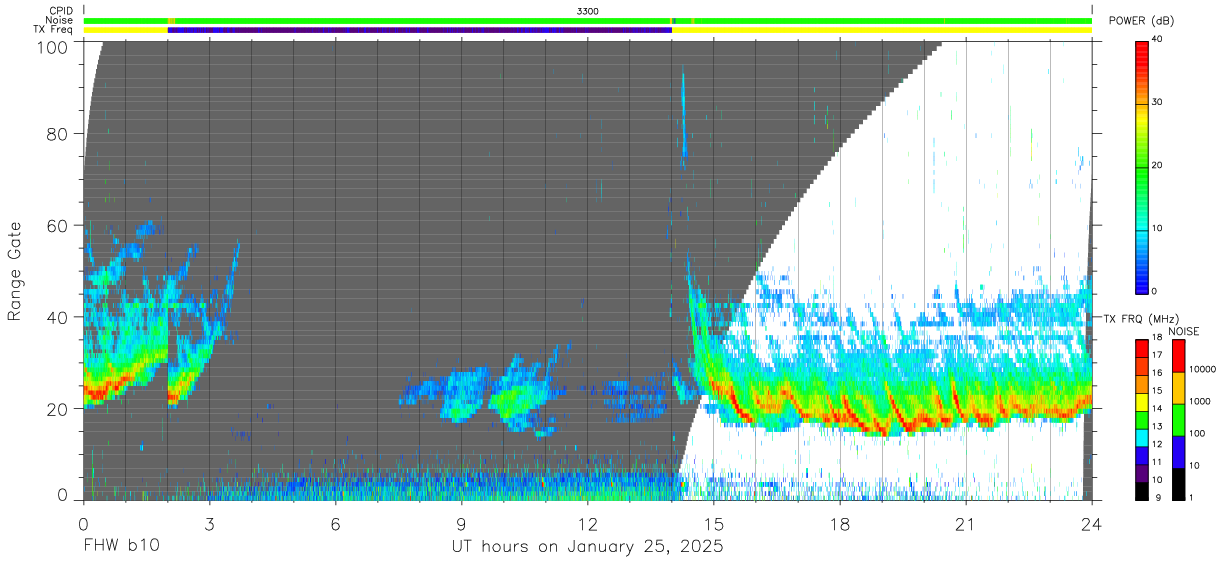Click the 'TX Freq' row label
Viewport: 1228px width, 567px height.
click(x=53, y=30)
